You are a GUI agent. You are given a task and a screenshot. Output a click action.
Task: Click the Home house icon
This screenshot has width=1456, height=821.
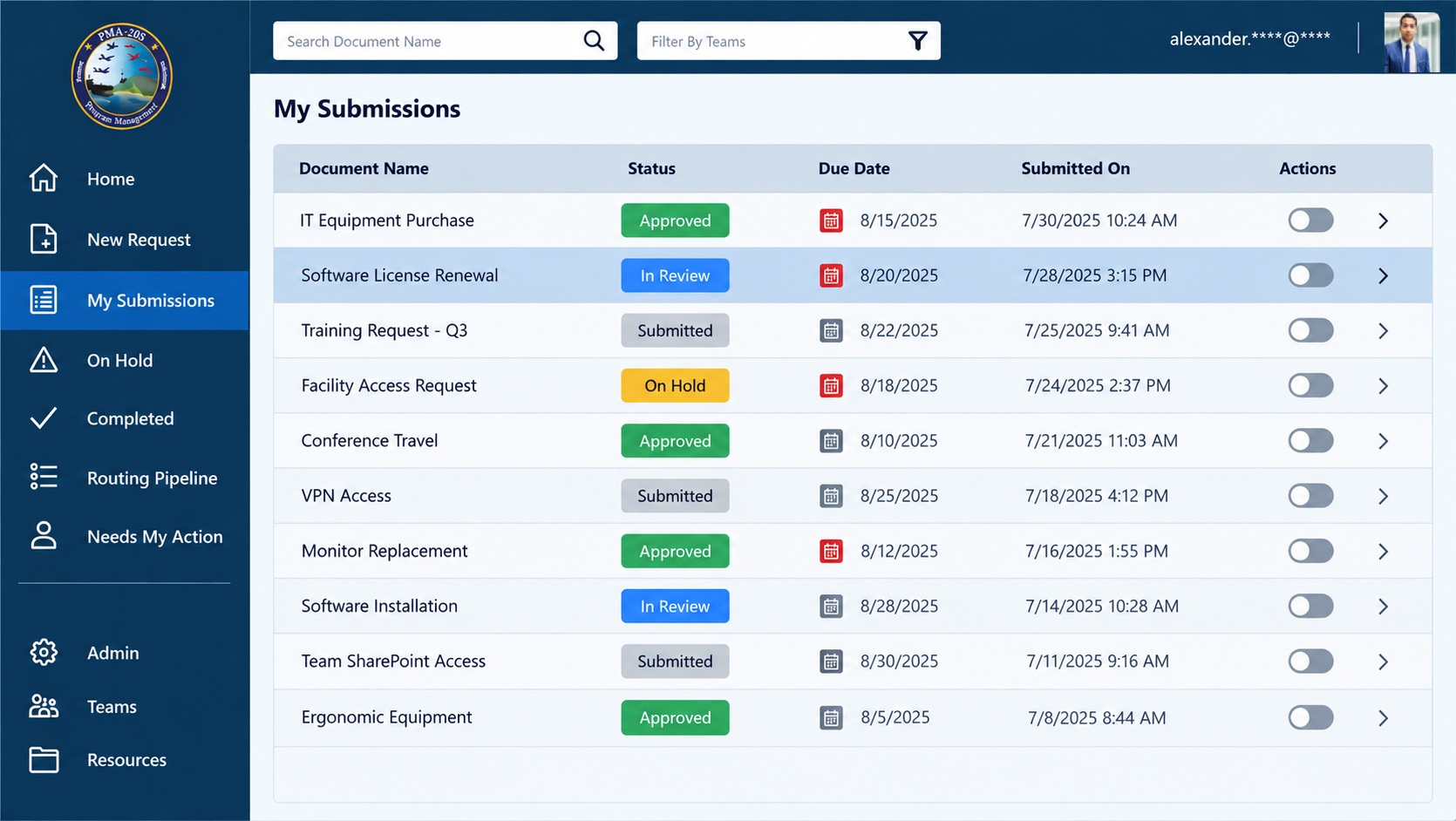[44, 178]
